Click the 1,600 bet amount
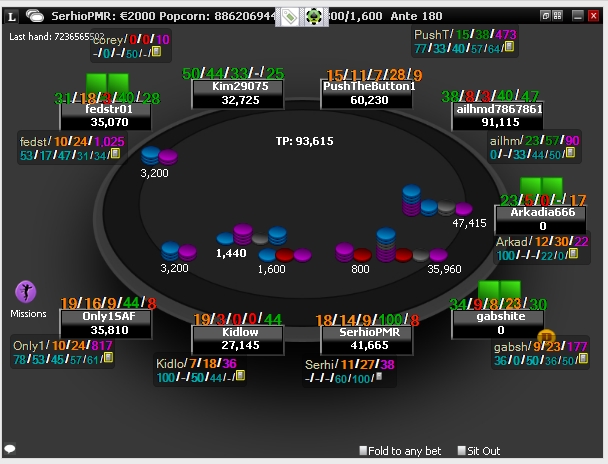608x464 pixels. pyautogui.click(x=271, y=269)
